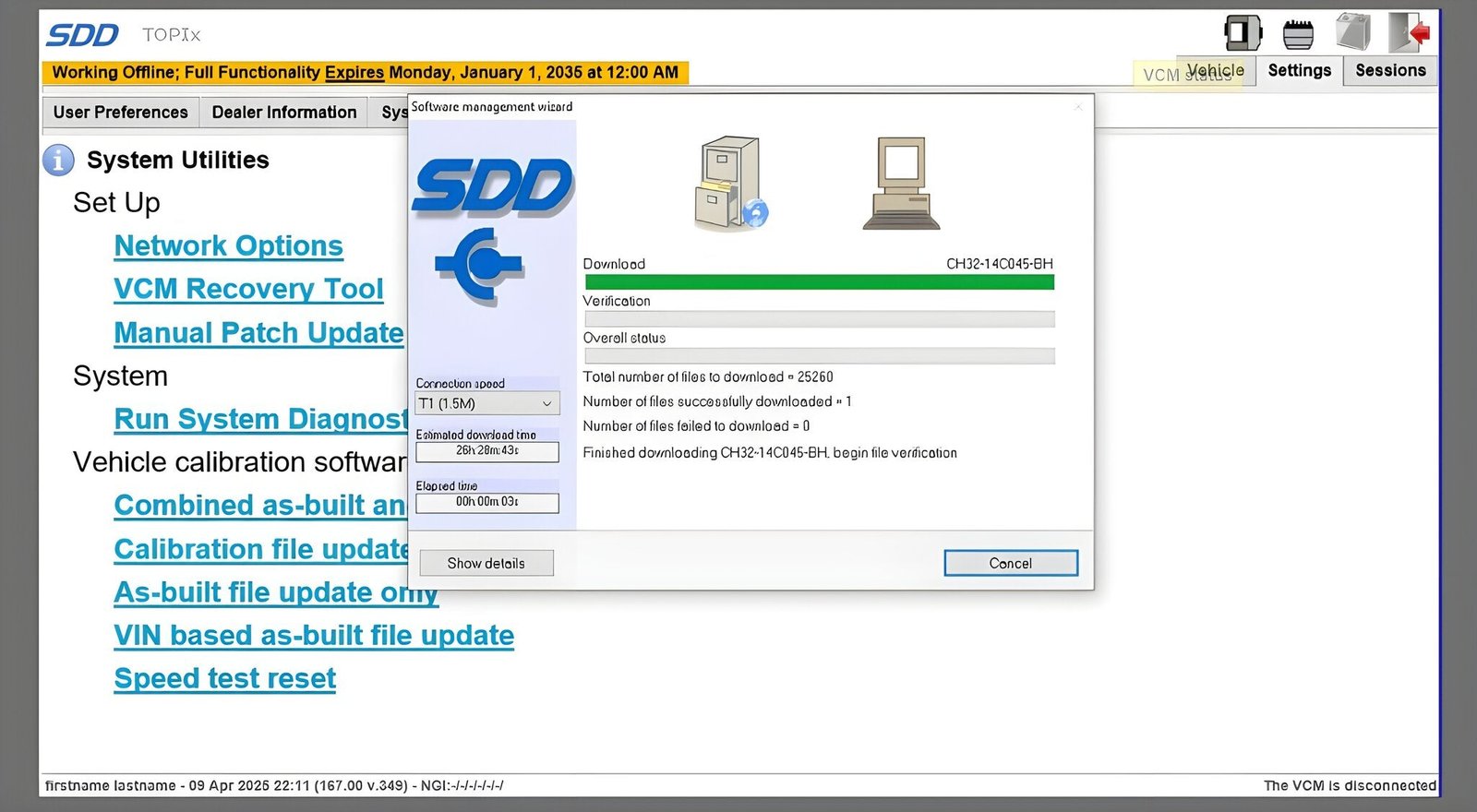The height and width of the screenshot is (812, 1477).
Task: Cancel the software download
Action: (x=1011, y=563)
